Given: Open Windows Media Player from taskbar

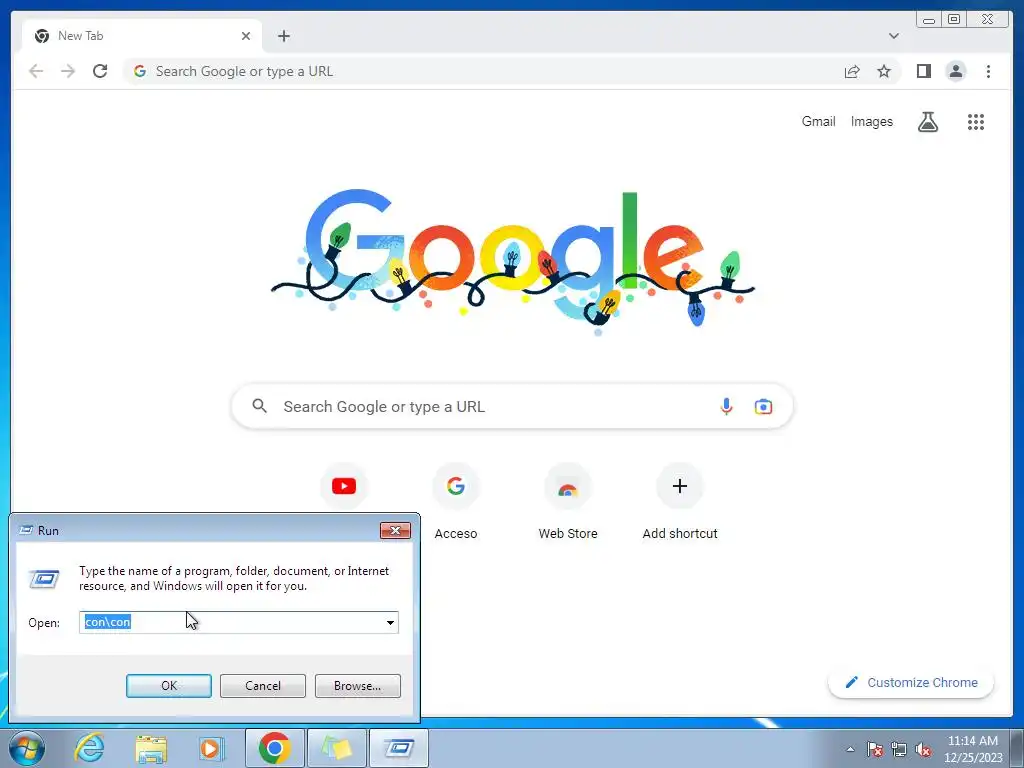Looking at the screenshot, I should tap(210, 748).
